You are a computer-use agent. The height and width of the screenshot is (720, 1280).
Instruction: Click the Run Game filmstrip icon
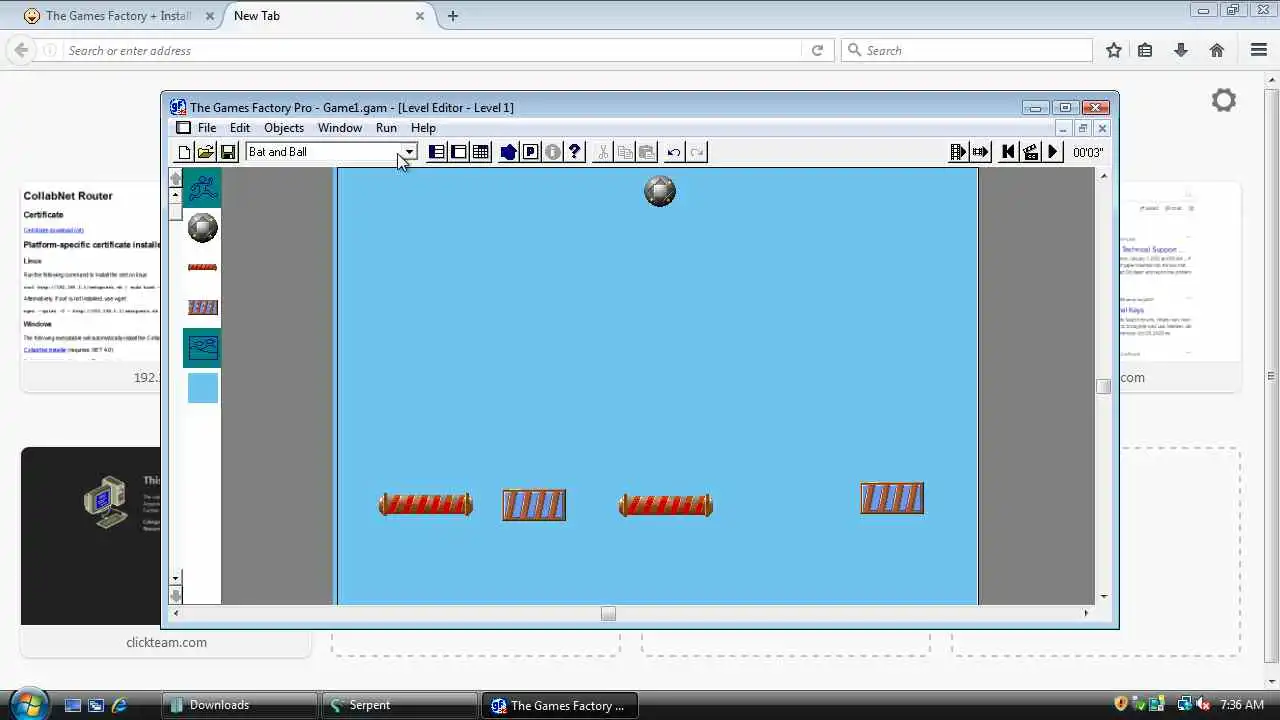point(959,152)
